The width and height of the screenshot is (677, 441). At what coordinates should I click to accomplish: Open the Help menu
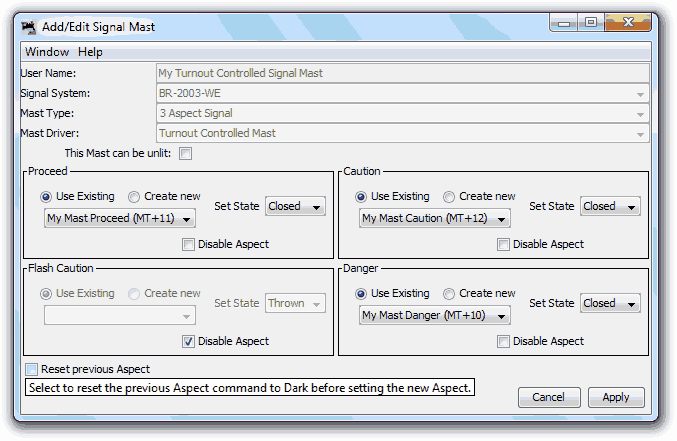90,52
